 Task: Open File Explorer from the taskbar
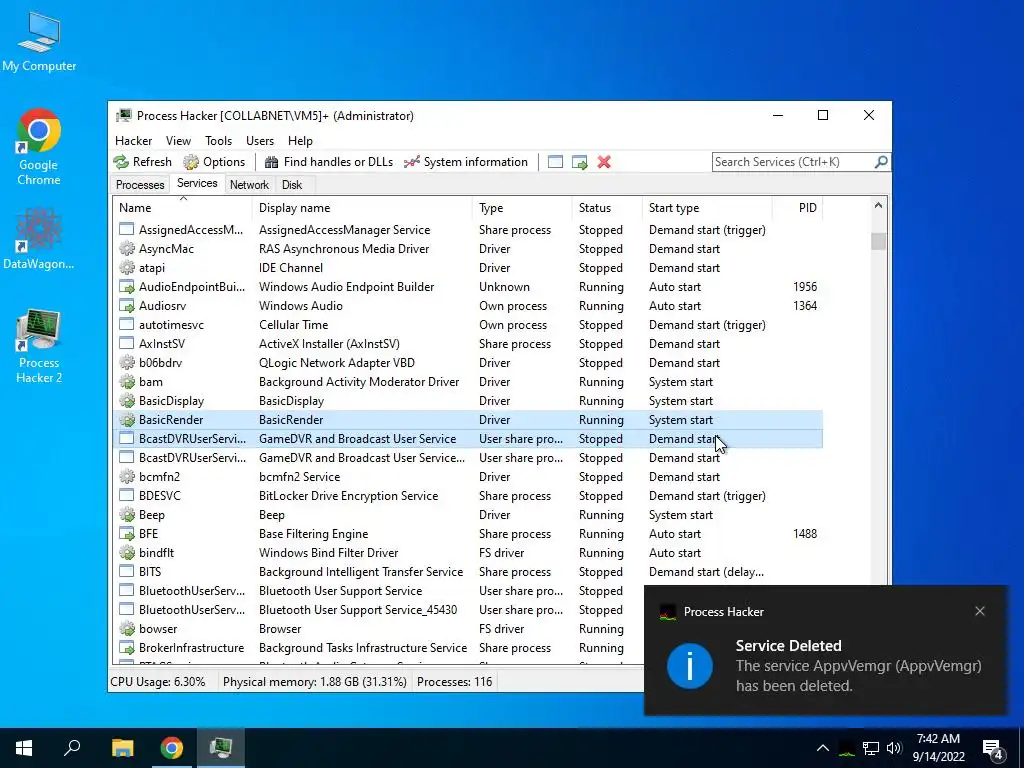pyautogui.click(x=122, y=748)
